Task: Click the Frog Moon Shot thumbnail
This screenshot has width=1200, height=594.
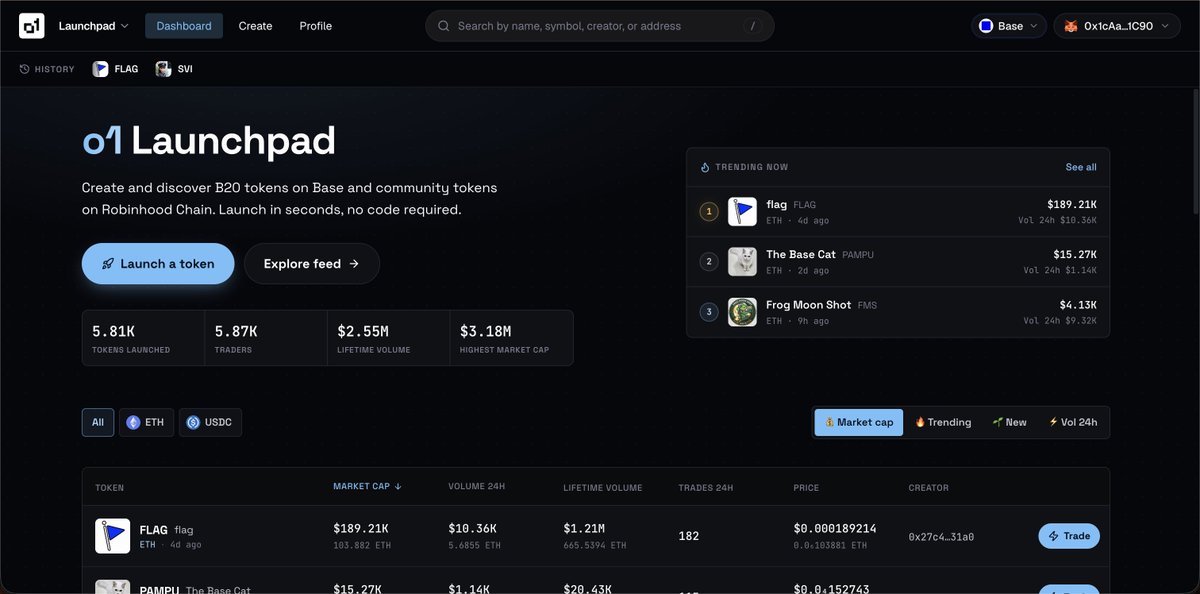Action: pos(742,312)
